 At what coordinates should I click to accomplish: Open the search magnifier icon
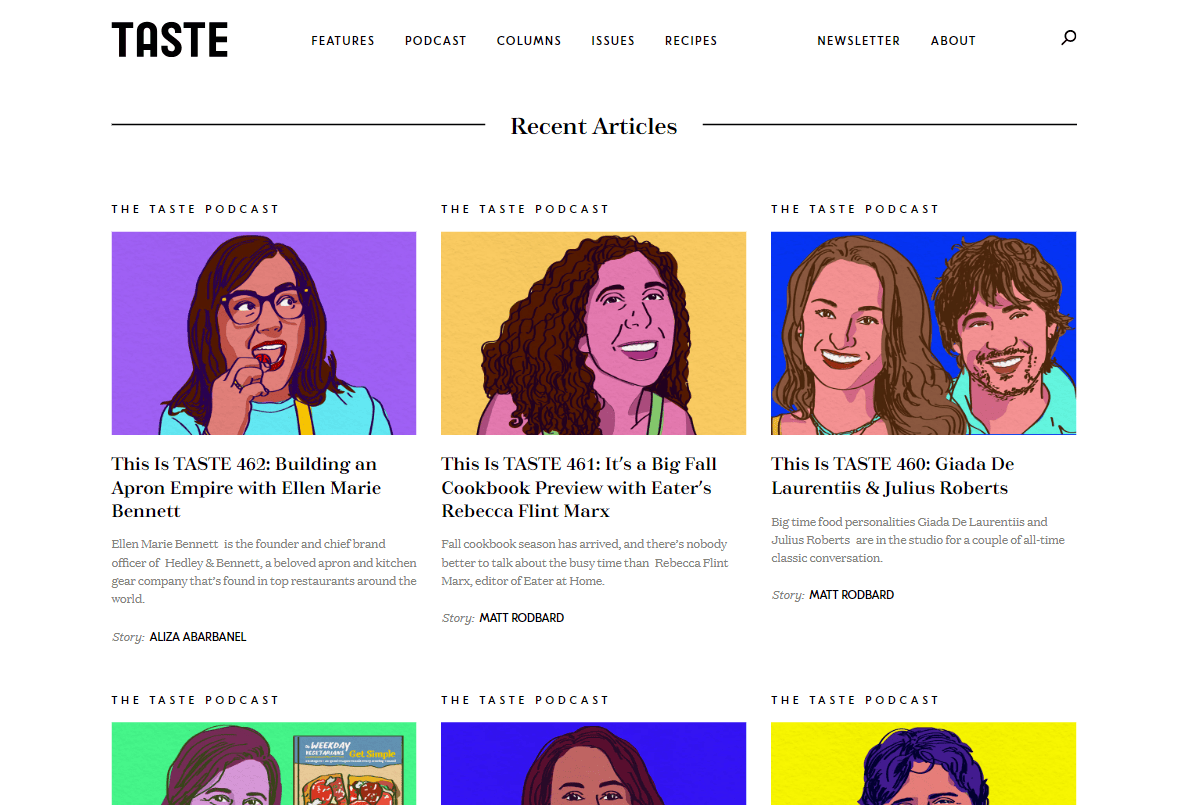1068,39
